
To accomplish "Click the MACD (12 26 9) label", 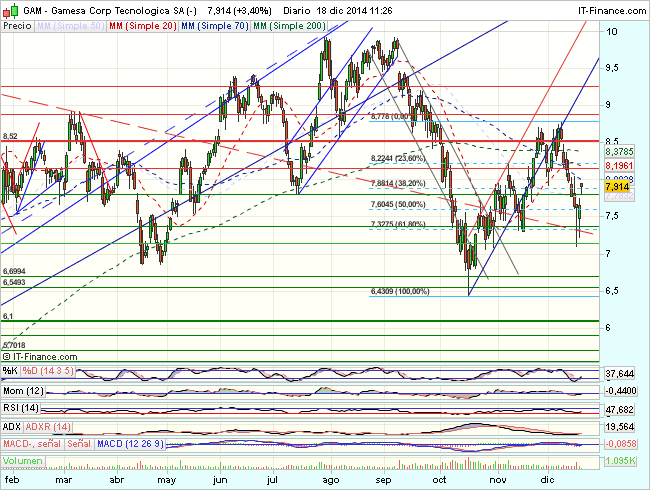I will (x=131, y=444).
